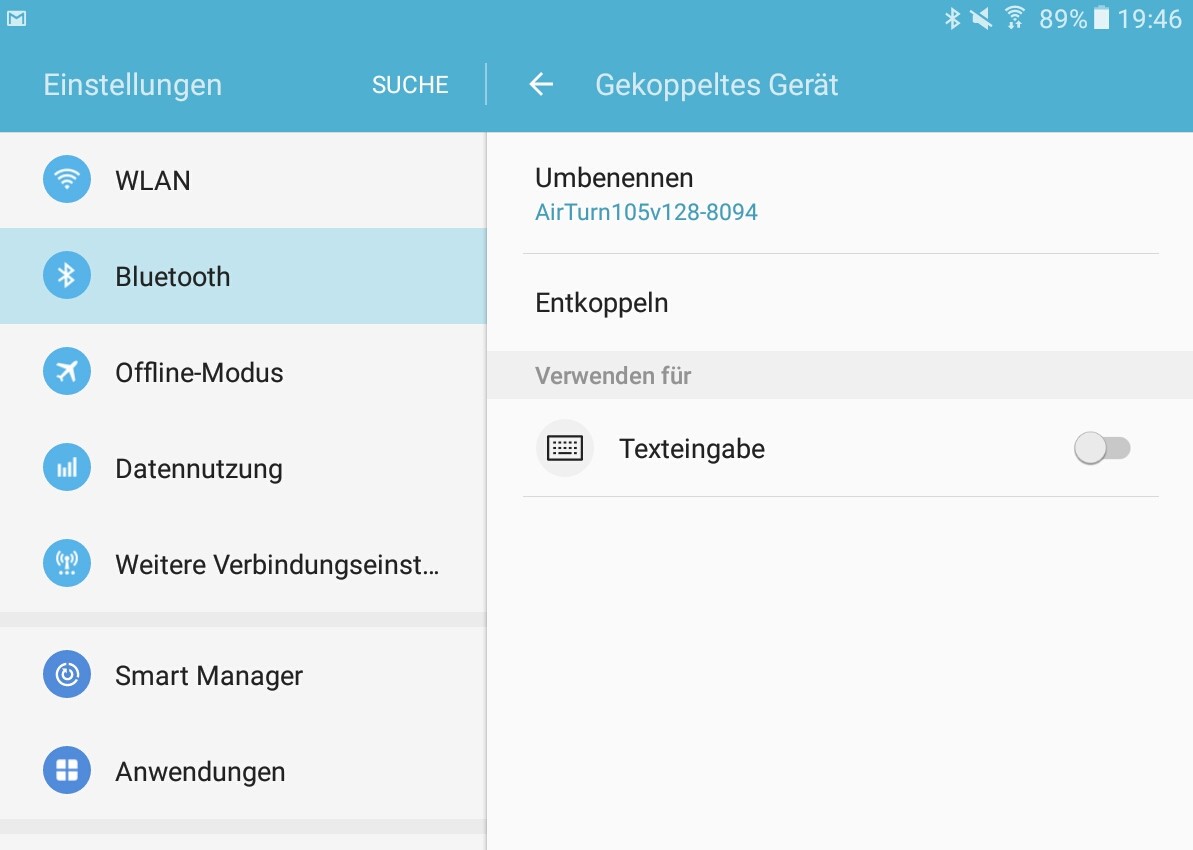Tap Umbenennen to rename the device

(x=840, y=193)
